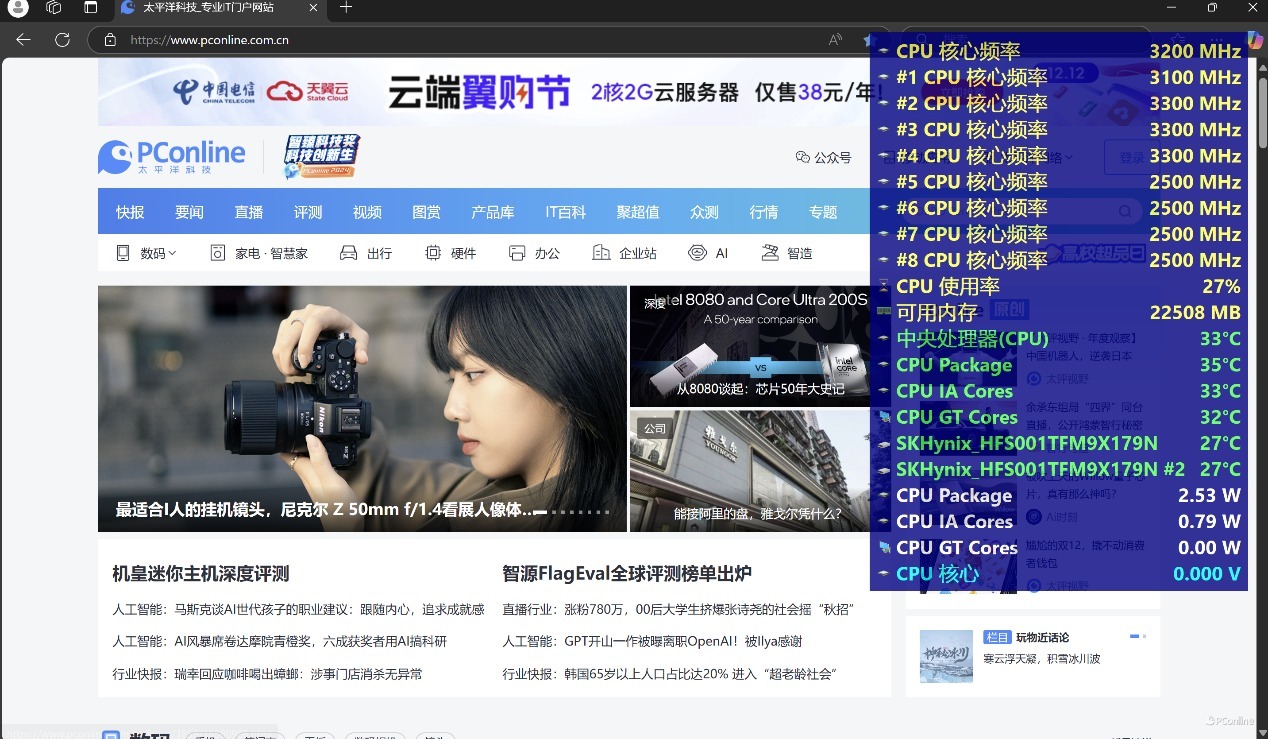Open the 要闻 nav menu item
Image resolution: width=1268 pixels, height=739 pixels.
pyautogui.click(x=189, y=212)
